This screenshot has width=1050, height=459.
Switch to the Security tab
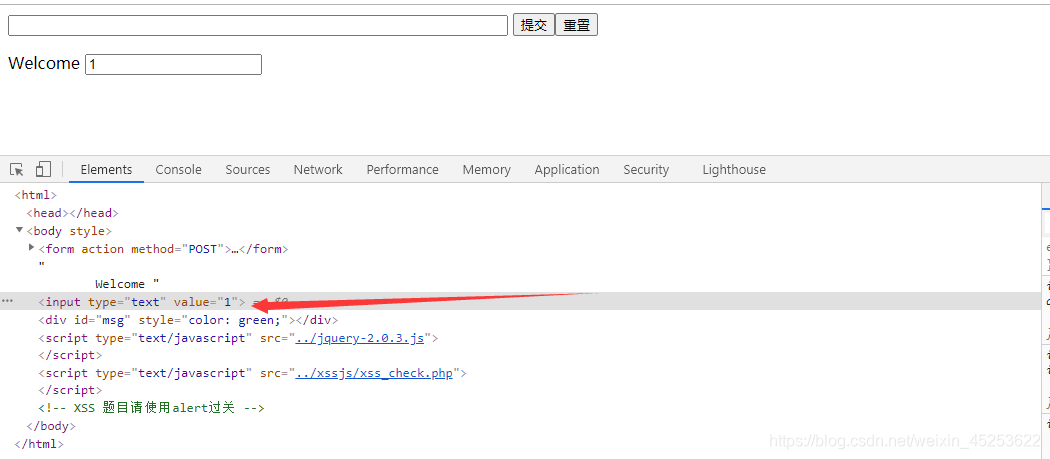click(646, 170)
